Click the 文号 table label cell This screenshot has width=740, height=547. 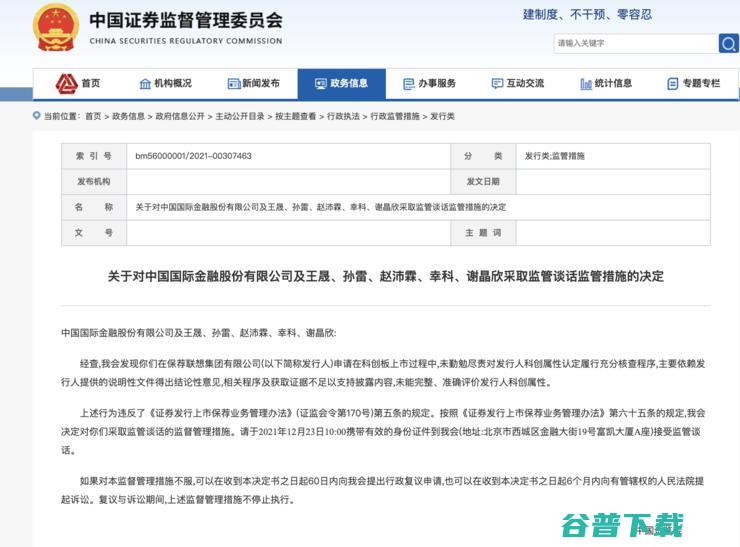tap(94, 232)
